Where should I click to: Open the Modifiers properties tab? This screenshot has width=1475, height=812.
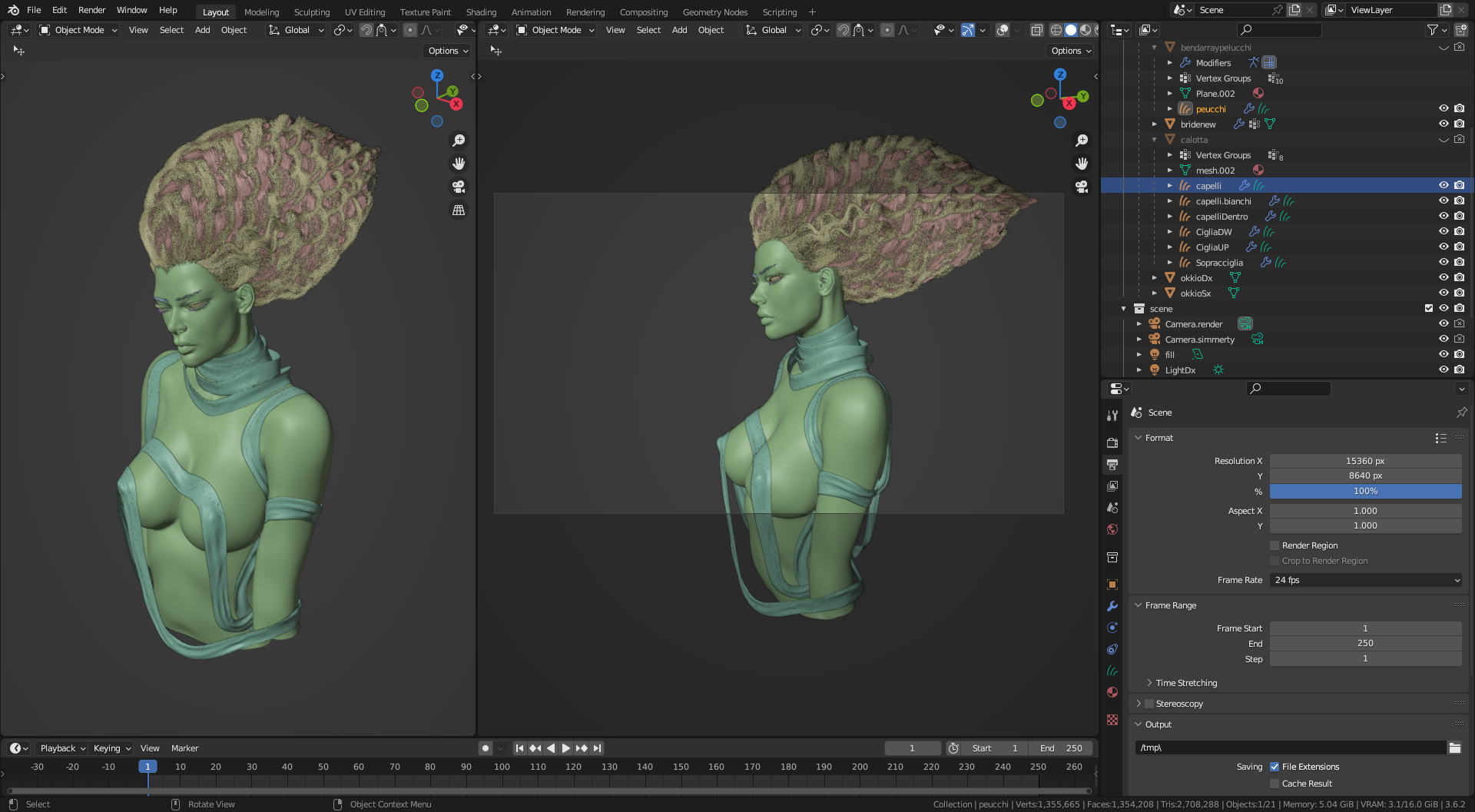(x=1112, y=606)
